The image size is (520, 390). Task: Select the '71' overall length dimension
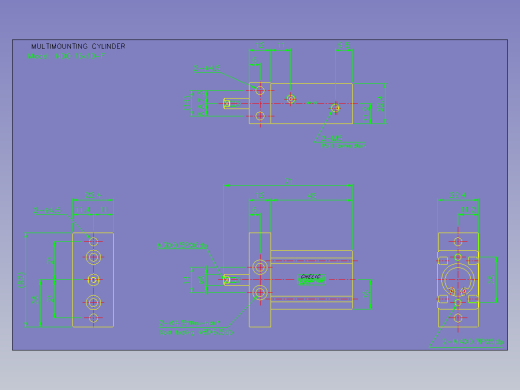pyautogui.click(x=289, y=181)
